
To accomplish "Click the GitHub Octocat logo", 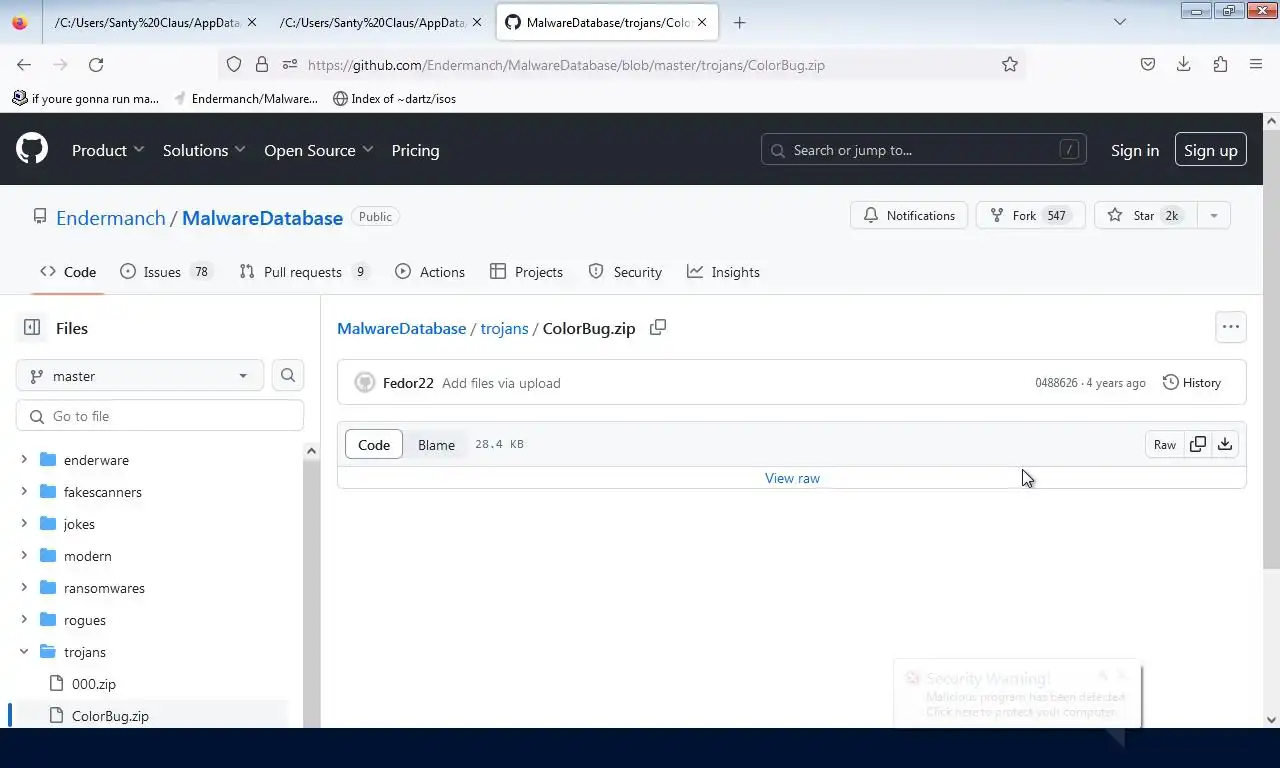I will [32, 150].
